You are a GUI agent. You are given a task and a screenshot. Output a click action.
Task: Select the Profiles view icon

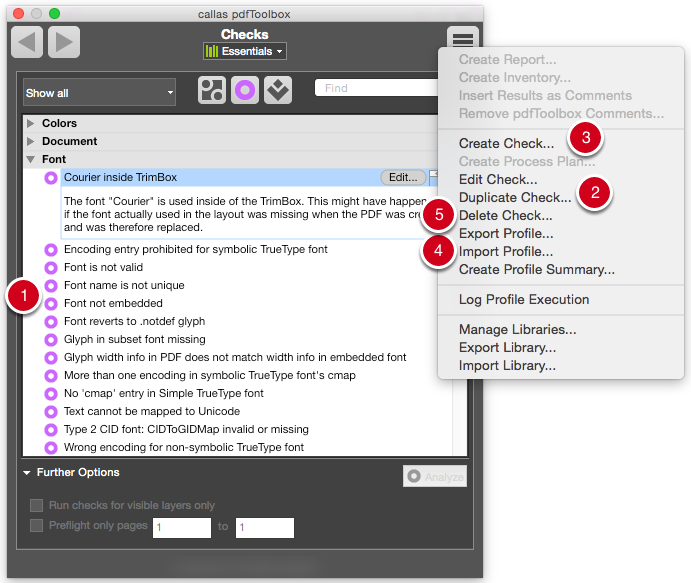click(x=212, y=90)
